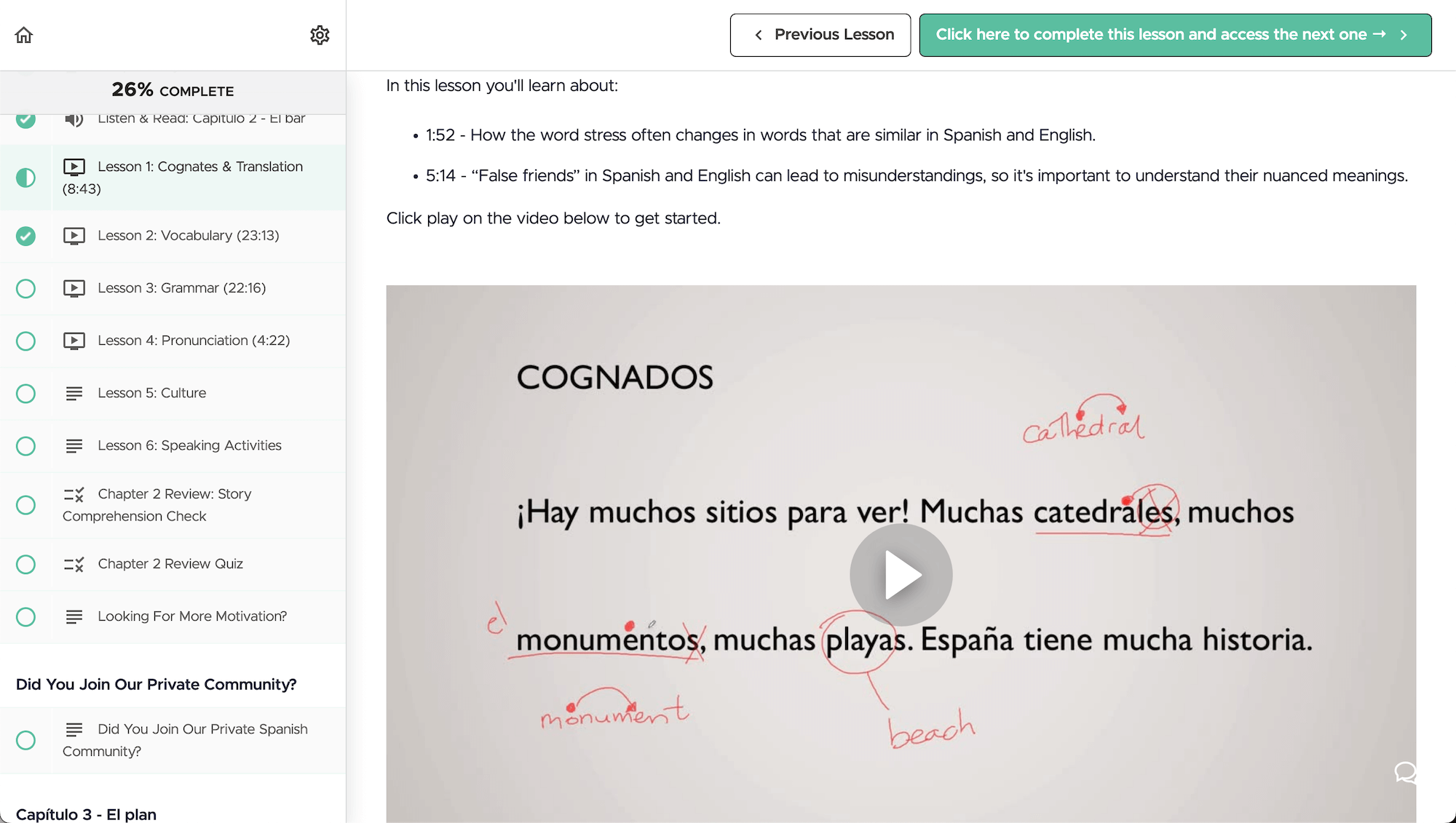The height and width of the screenshot is (823, 1456).
Task: Open the Did You Join Our Private Community section
Action: point(155,684)
